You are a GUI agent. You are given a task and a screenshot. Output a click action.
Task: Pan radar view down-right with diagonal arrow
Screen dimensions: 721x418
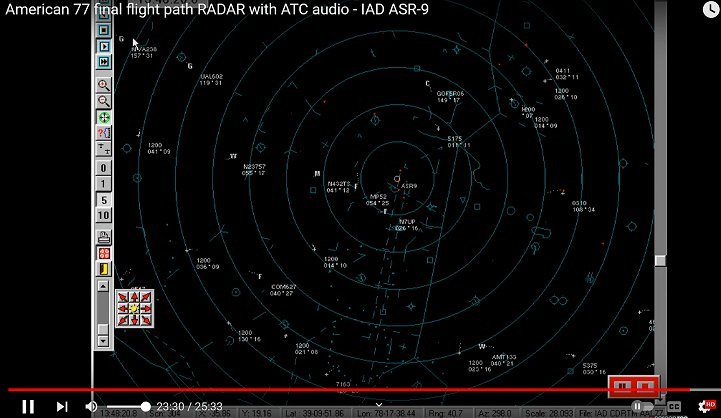(146, 320)
